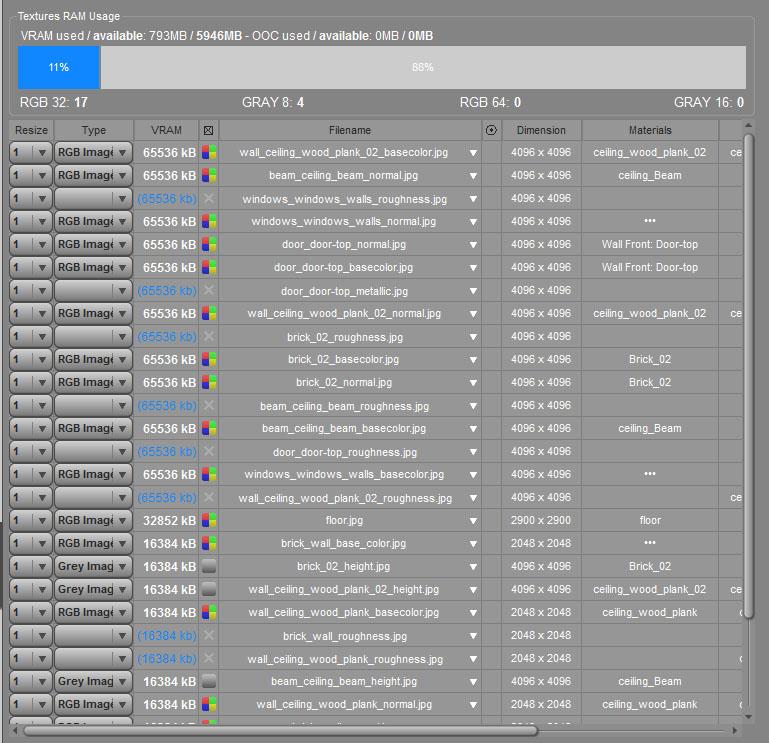Image resolution: width=769 pixels, height=743 pixels.
Task: Open filename dropdown arrow for door_door-top_normal.jpg
Action: coord(473,245)
